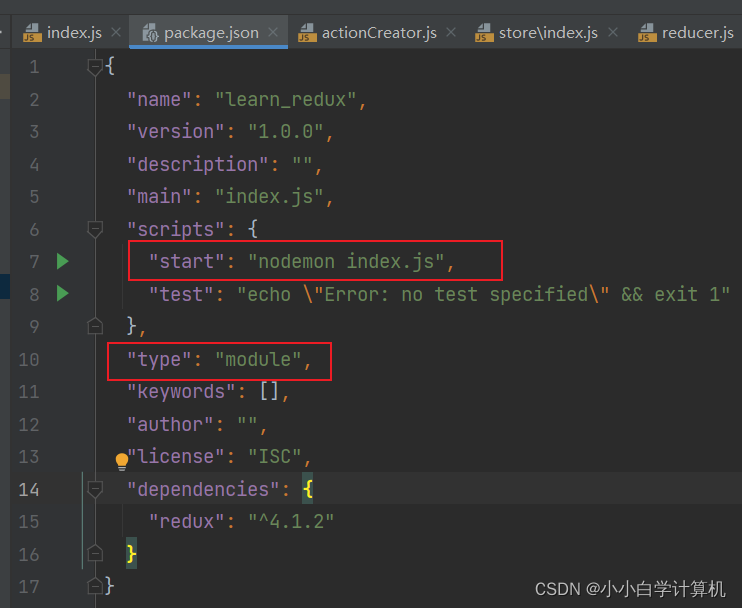Open the reducer.js tab

tap(687, 33)
